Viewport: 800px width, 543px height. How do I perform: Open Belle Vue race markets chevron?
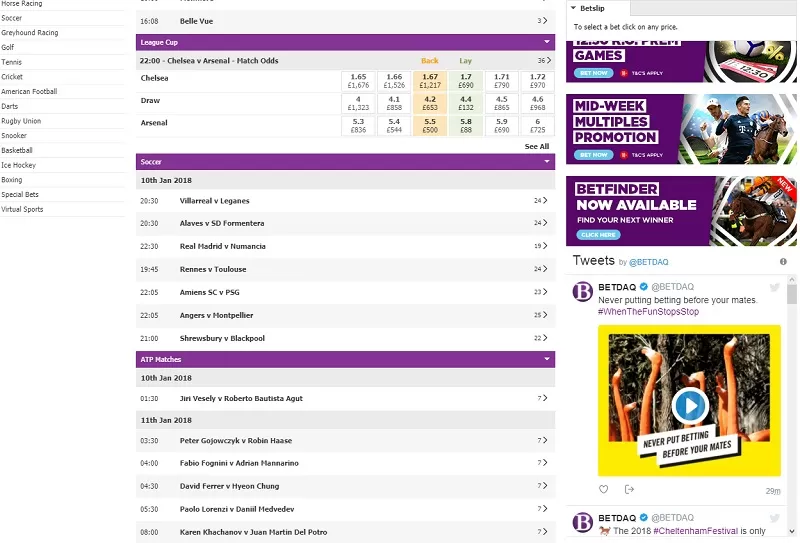click(x=545, y=20)
